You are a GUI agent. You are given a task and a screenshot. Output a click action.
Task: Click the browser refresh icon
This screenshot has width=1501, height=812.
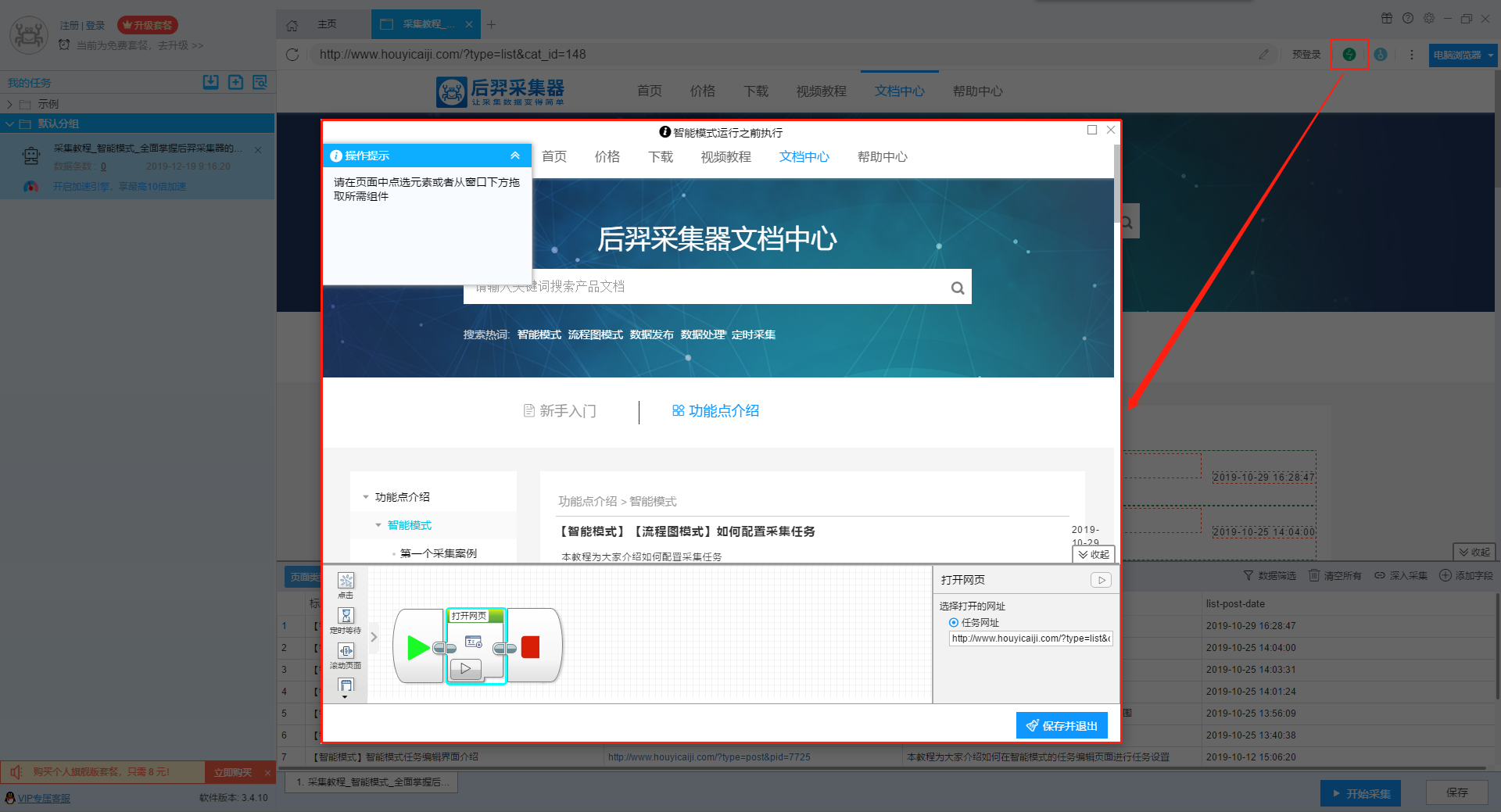(292, 54)
